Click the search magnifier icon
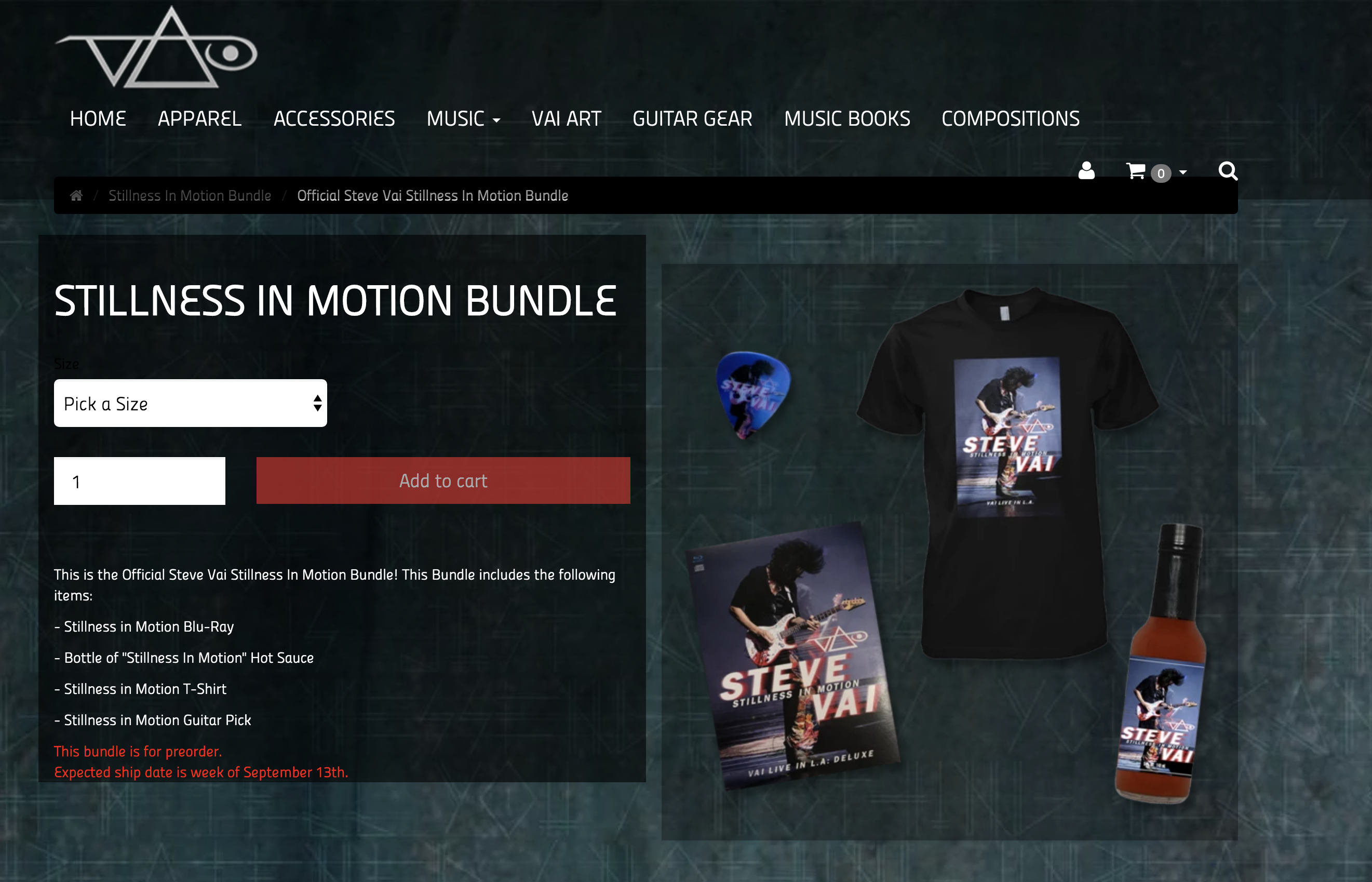The width and height of the screenshot is (1372, 882). (x=1228, y=171)
